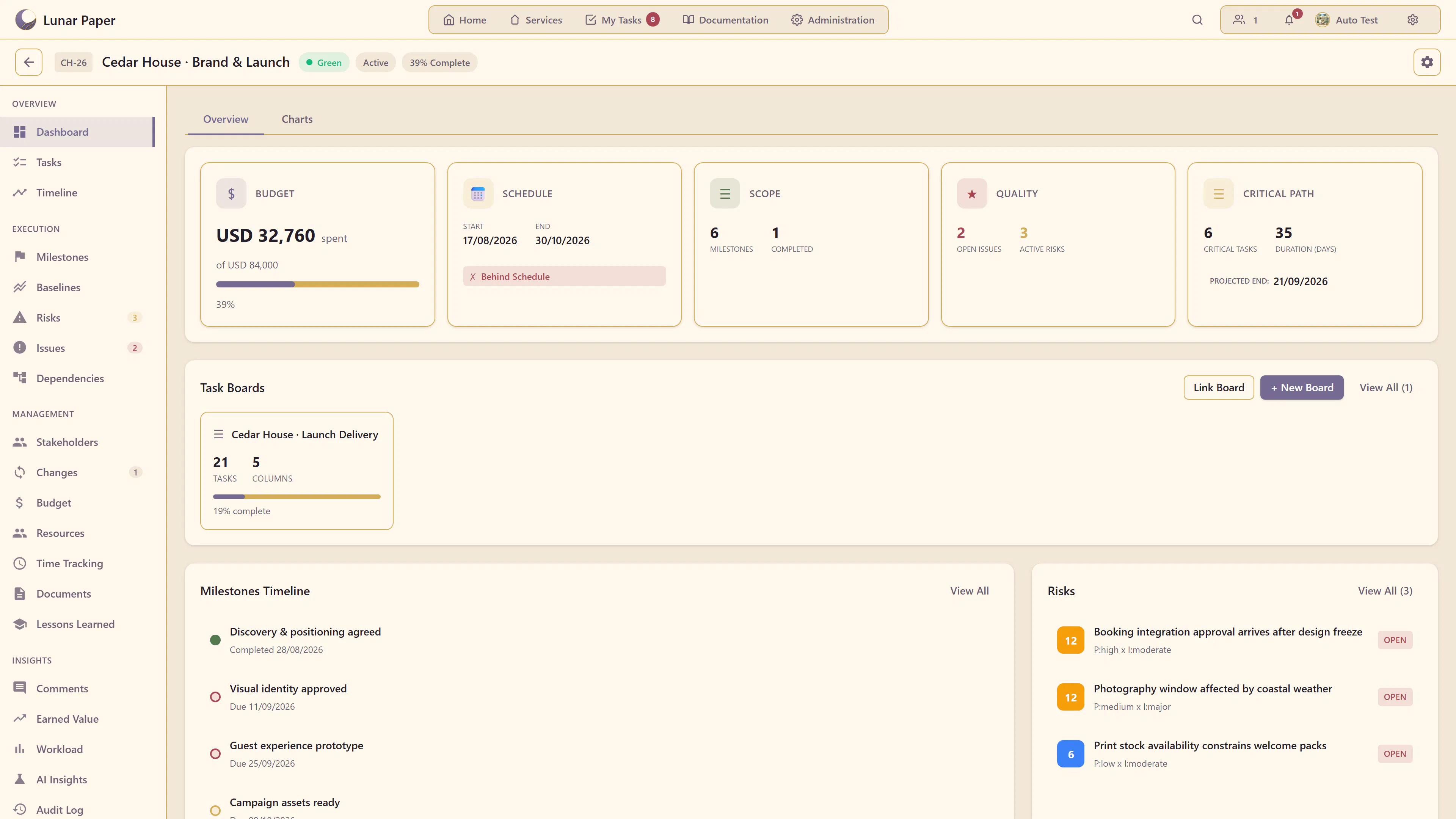Open project settings gear button
Image resolution: width=1456 pixels, height=819 pixels.
pyautogui.click(x=1426, y=62)
